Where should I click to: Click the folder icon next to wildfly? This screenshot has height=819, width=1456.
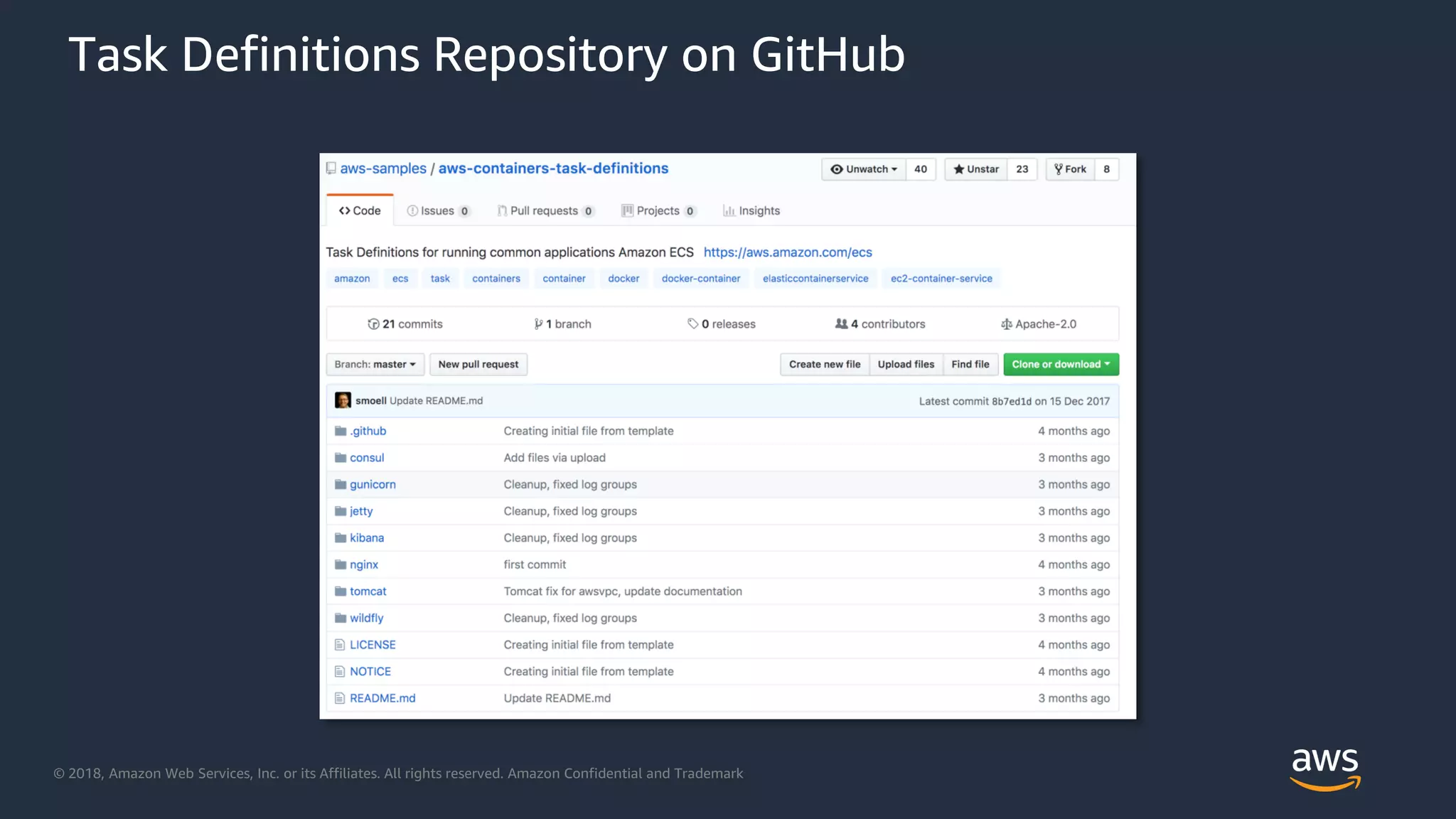point(341,618)
